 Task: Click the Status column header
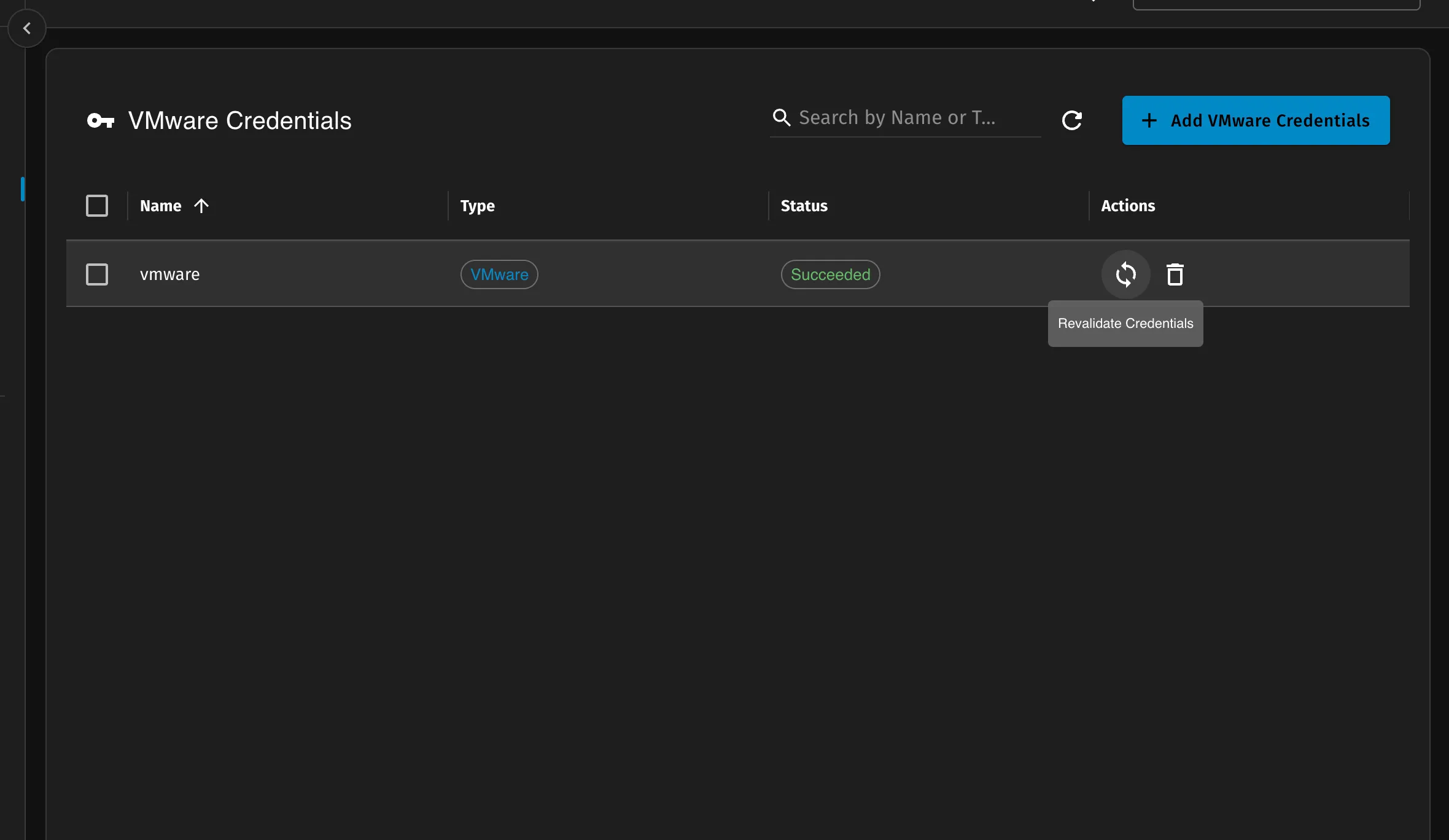(804, 206)
